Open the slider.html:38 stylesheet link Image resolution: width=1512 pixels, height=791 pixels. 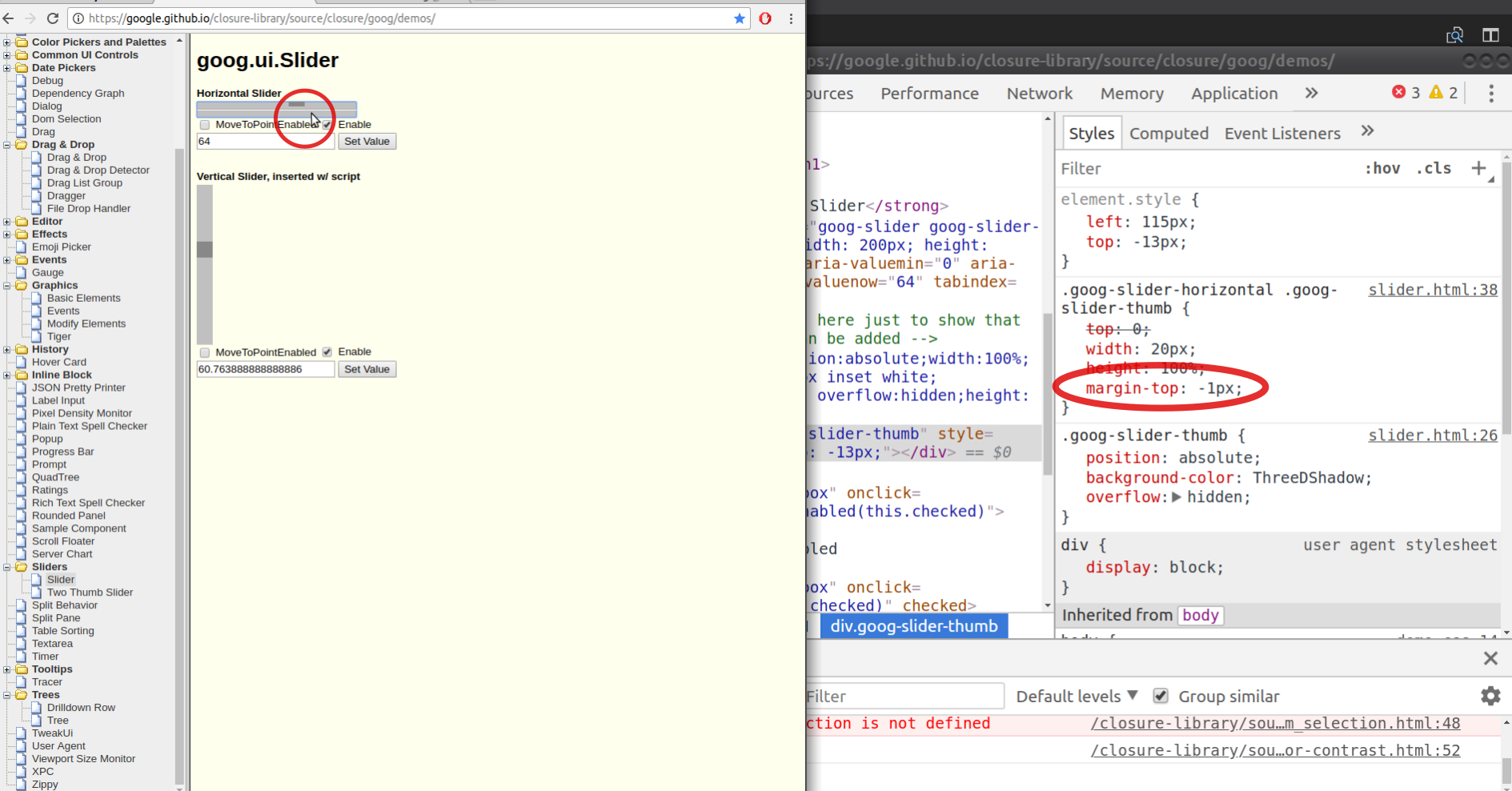1432,290
